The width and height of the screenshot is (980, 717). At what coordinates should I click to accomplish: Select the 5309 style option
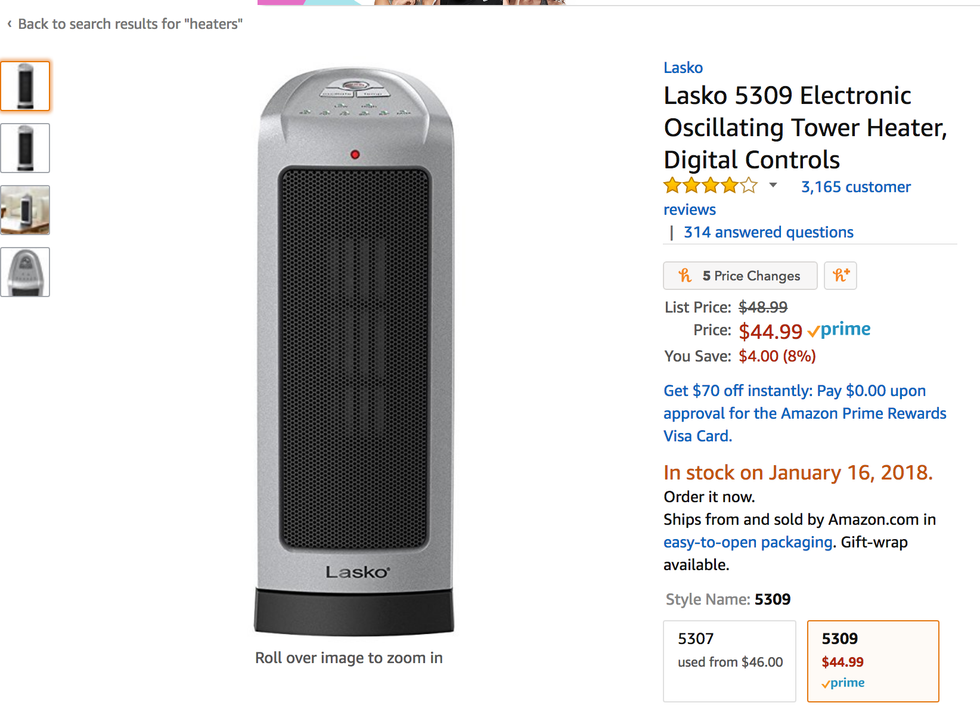pos(872,660)
